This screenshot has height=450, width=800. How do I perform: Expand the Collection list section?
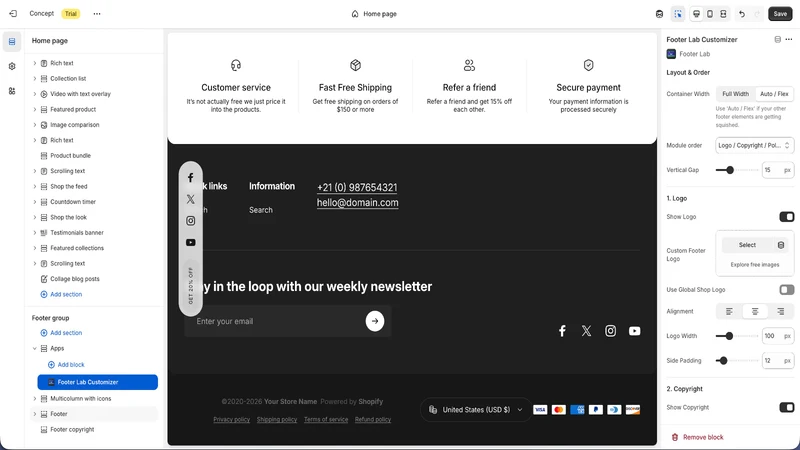point(35,79)
